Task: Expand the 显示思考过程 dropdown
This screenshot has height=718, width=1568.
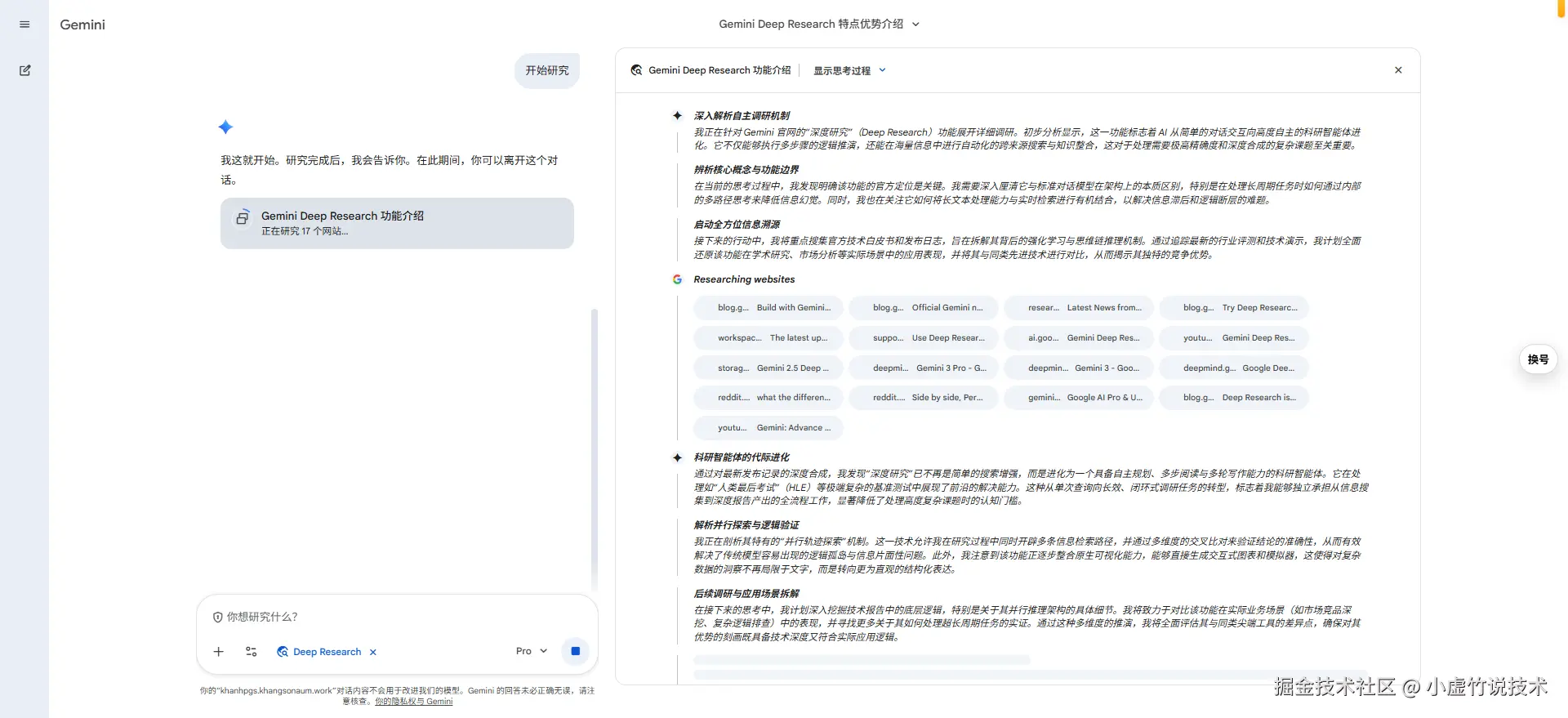Action: [x=849, y=70]
